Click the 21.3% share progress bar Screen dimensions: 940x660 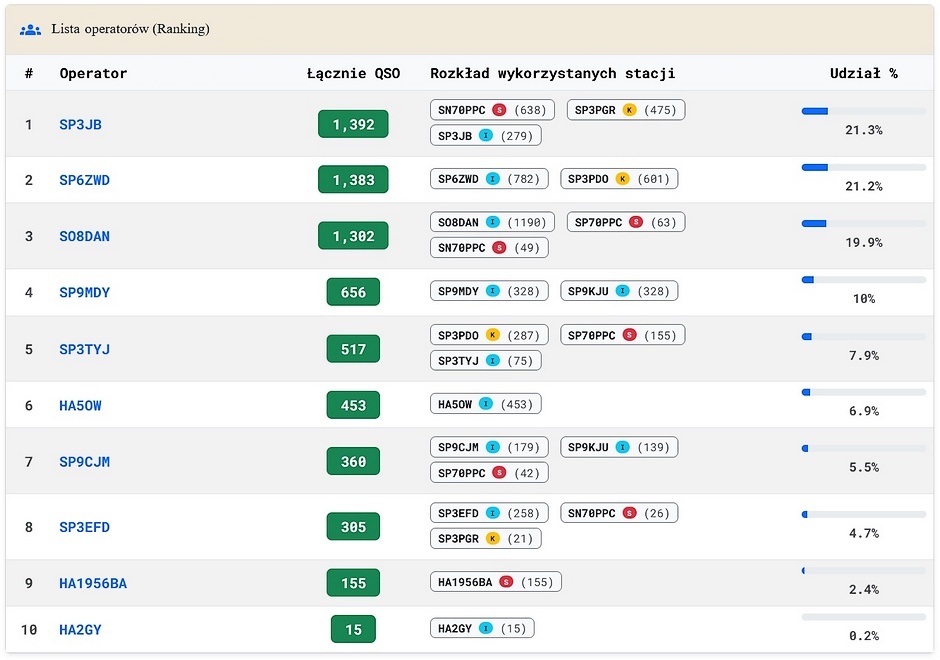tap(863, 111)
